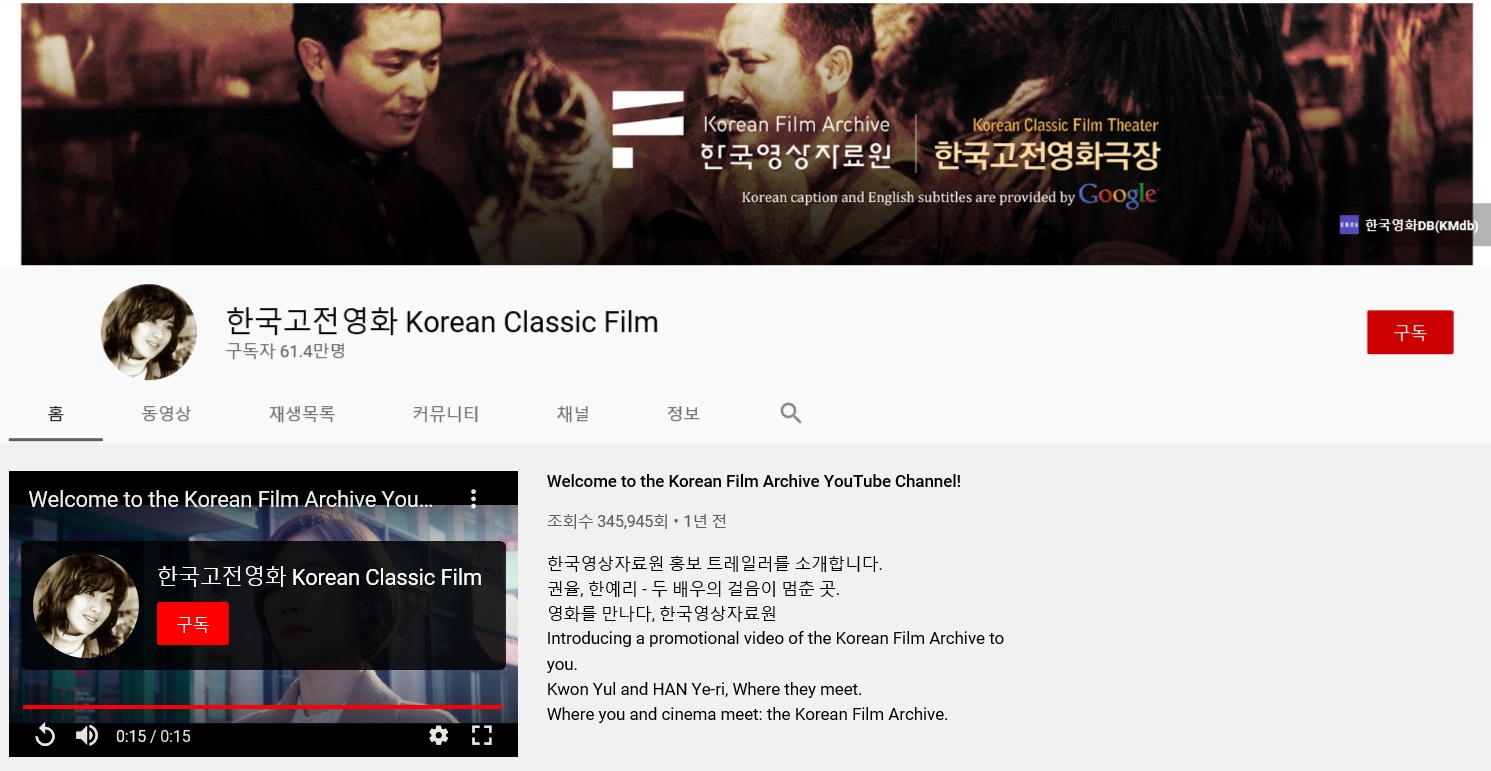This screenshot has width=1491, height=771.
Task: Mute the video using the speaker icon
Action: [x=87, y=736]
